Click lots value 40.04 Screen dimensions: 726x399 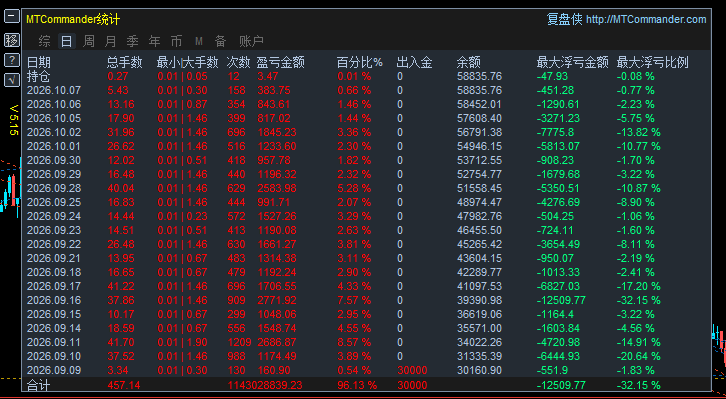click(121, 188)
